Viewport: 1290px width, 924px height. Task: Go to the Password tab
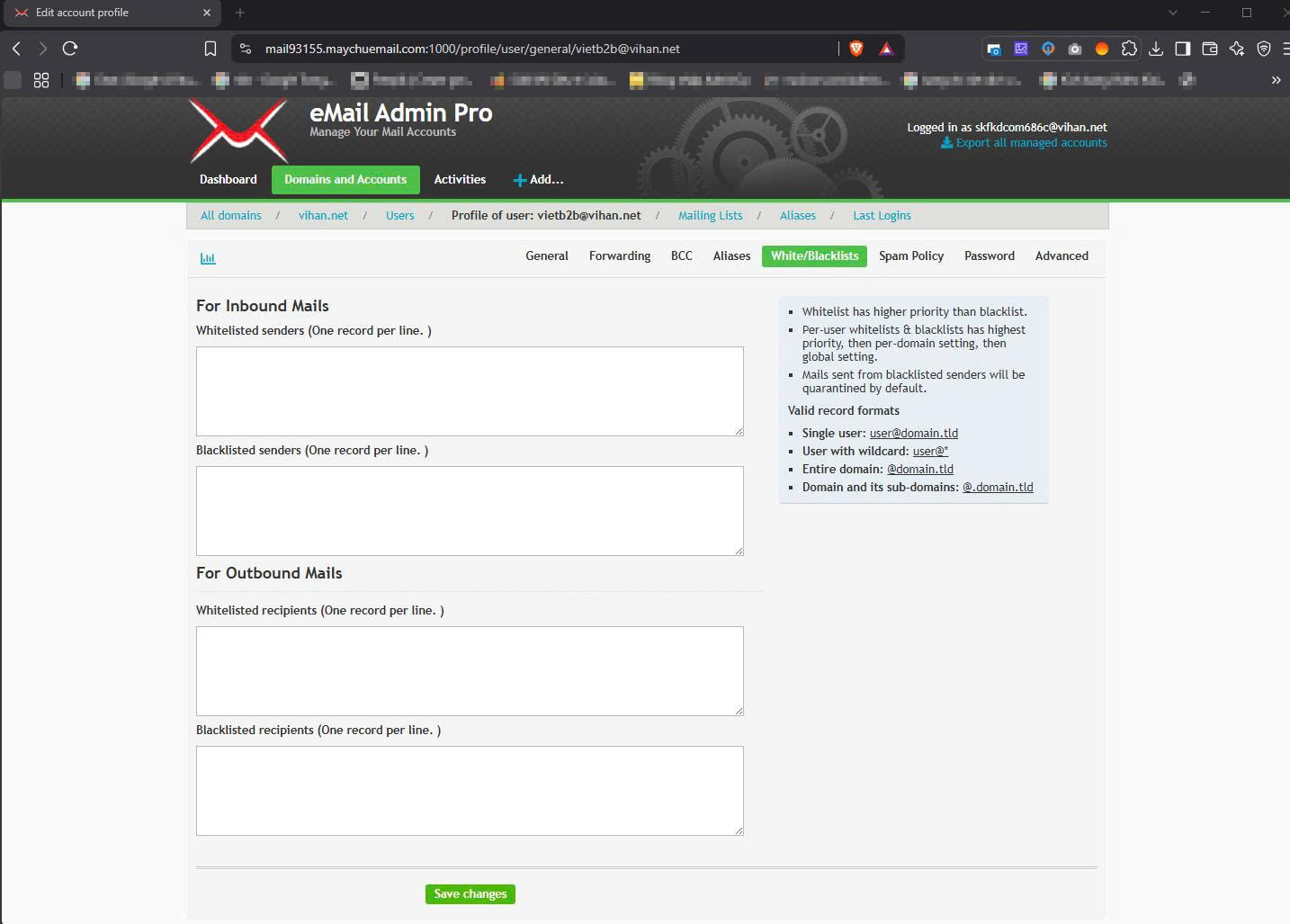[x=990, y=256]
